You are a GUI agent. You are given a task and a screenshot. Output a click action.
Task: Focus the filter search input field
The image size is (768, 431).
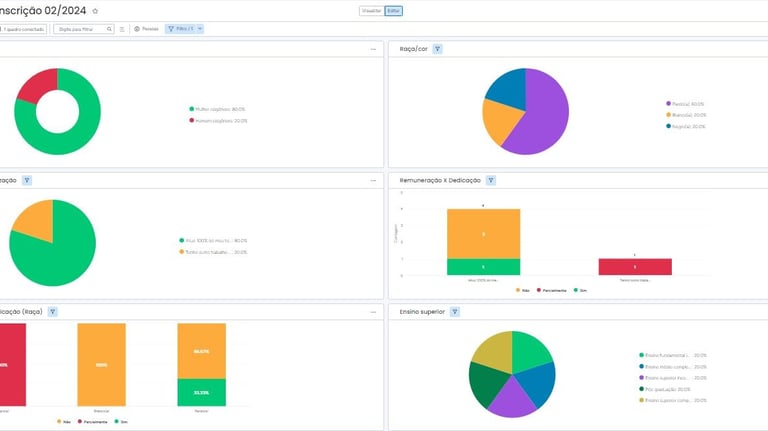point(81,29)
